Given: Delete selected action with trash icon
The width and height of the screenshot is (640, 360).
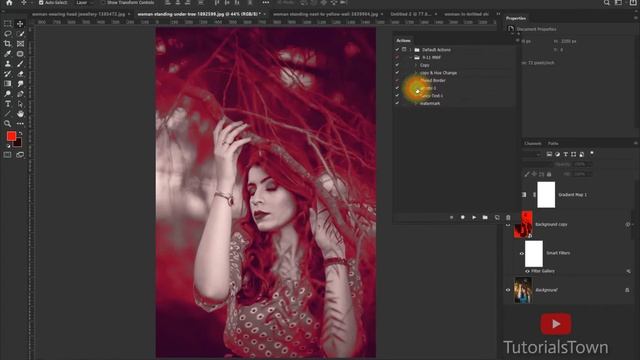Looking at the screenshot, I should [508, 218].
